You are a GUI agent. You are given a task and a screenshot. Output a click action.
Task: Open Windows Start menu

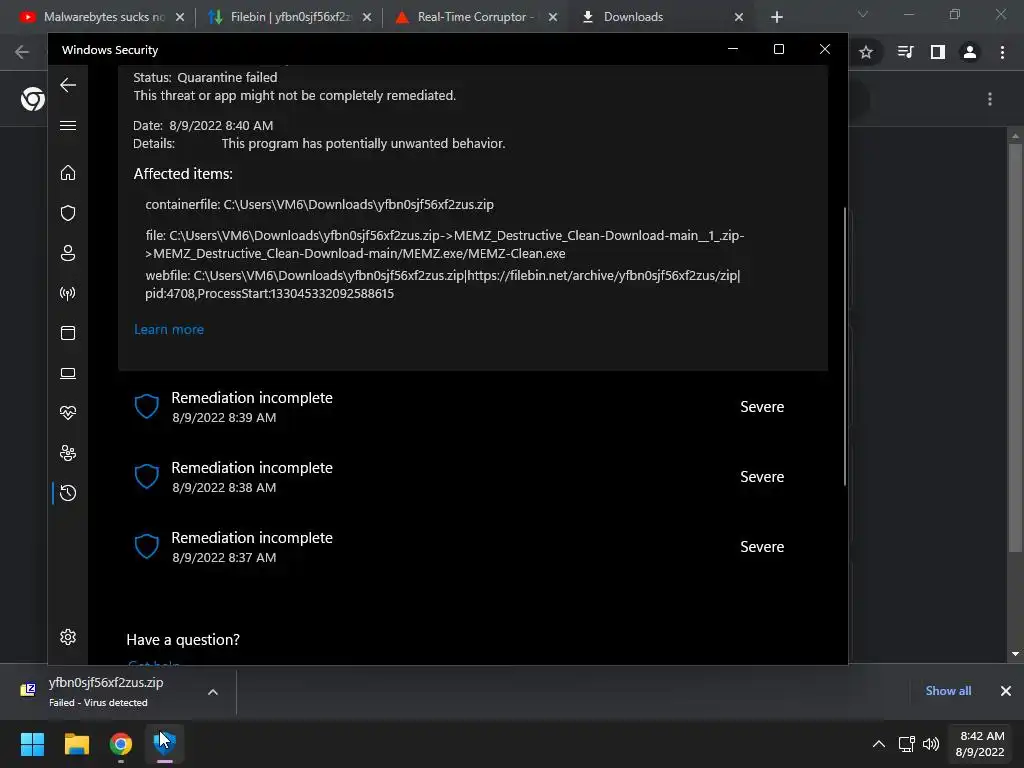click(x=32, y=744)
